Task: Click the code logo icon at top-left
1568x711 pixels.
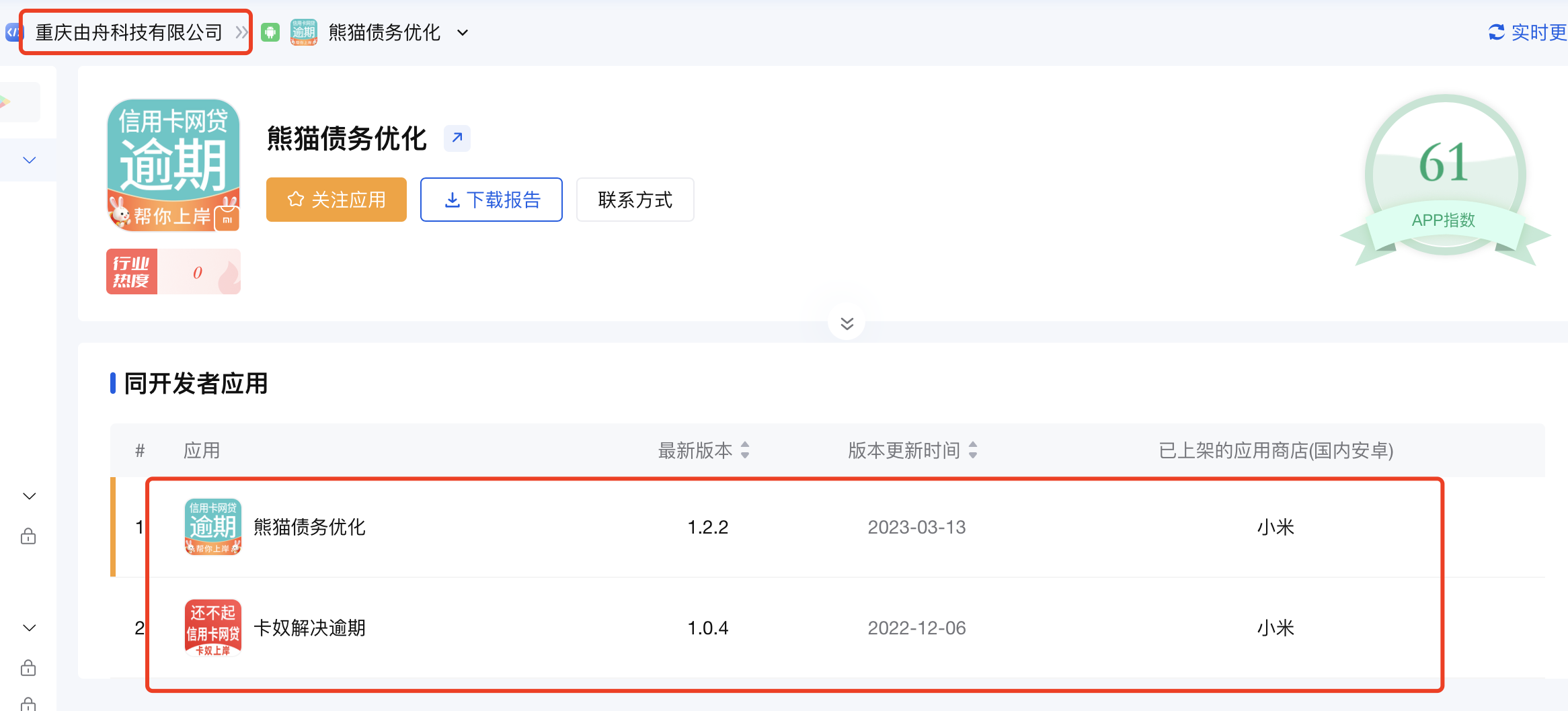Action: click(x=14, y=32)
